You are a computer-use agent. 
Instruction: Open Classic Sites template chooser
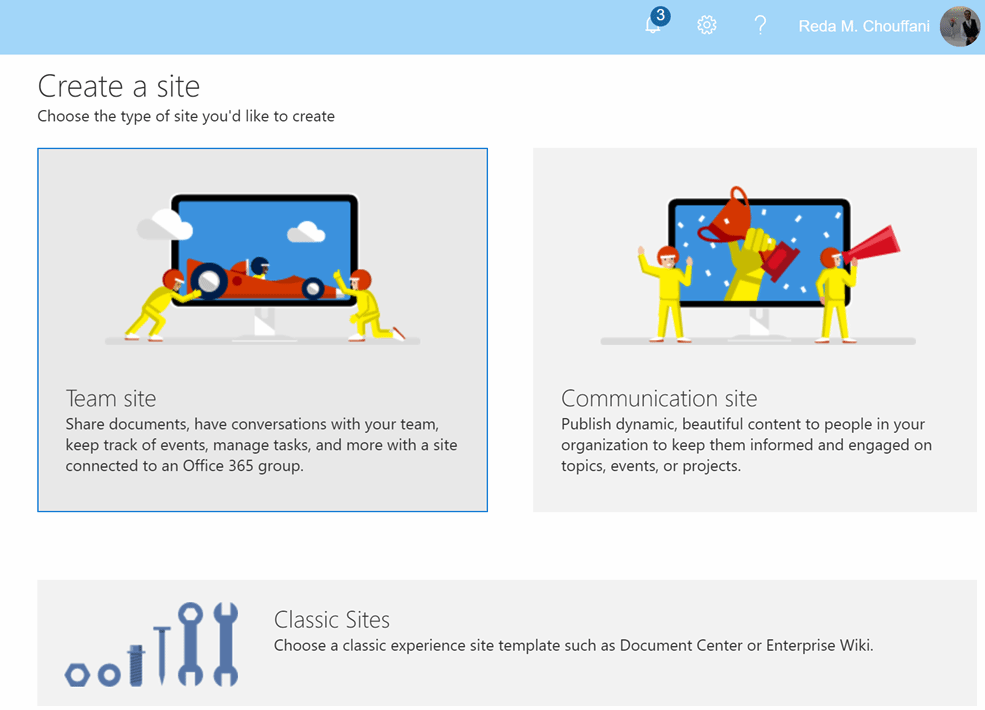[506, 643]
